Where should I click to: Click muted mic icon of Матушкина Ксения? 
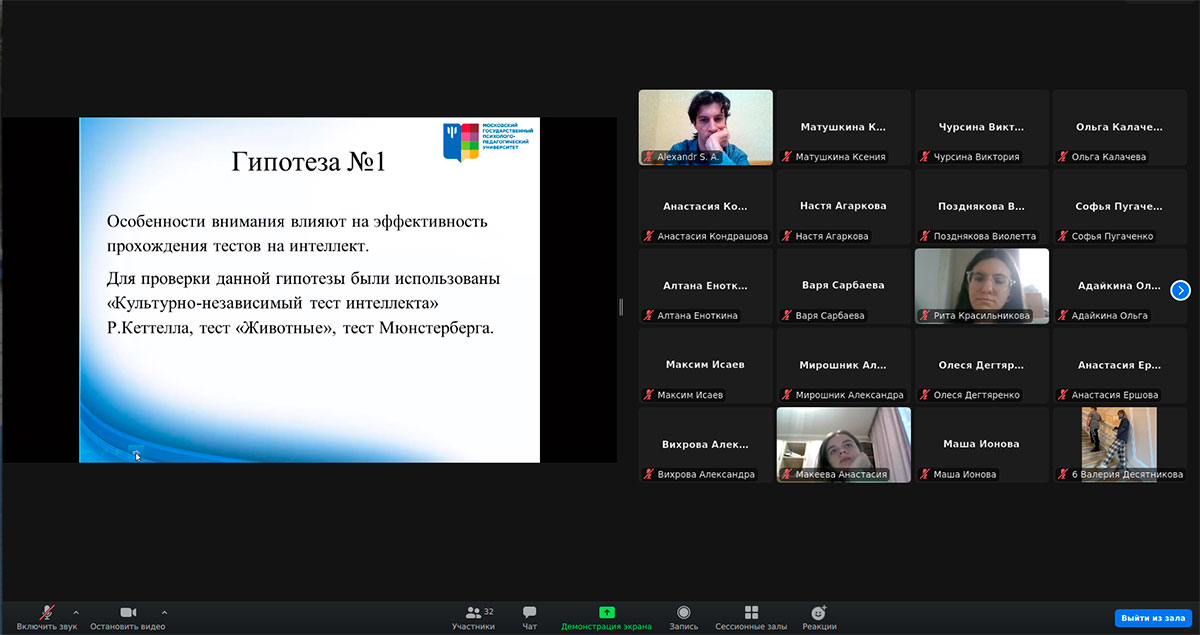click(786, 157)
